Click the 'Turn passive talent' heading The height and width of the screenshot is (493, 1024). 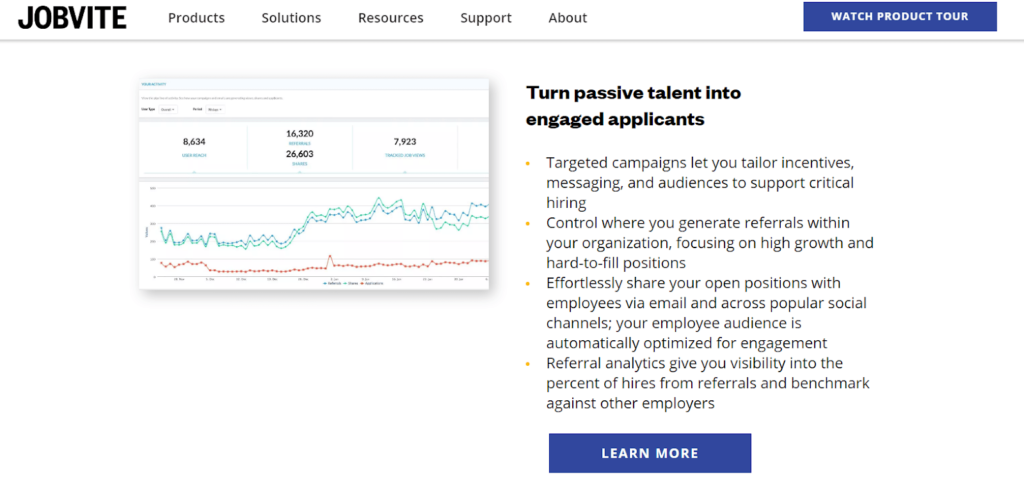pos(633,106)
